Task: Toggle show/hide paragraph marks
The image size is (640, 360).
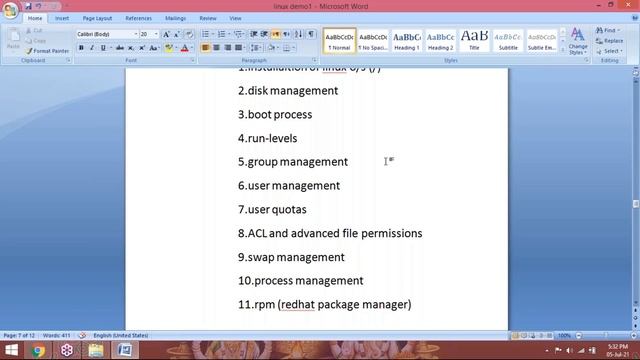Action: click(311, 34)
